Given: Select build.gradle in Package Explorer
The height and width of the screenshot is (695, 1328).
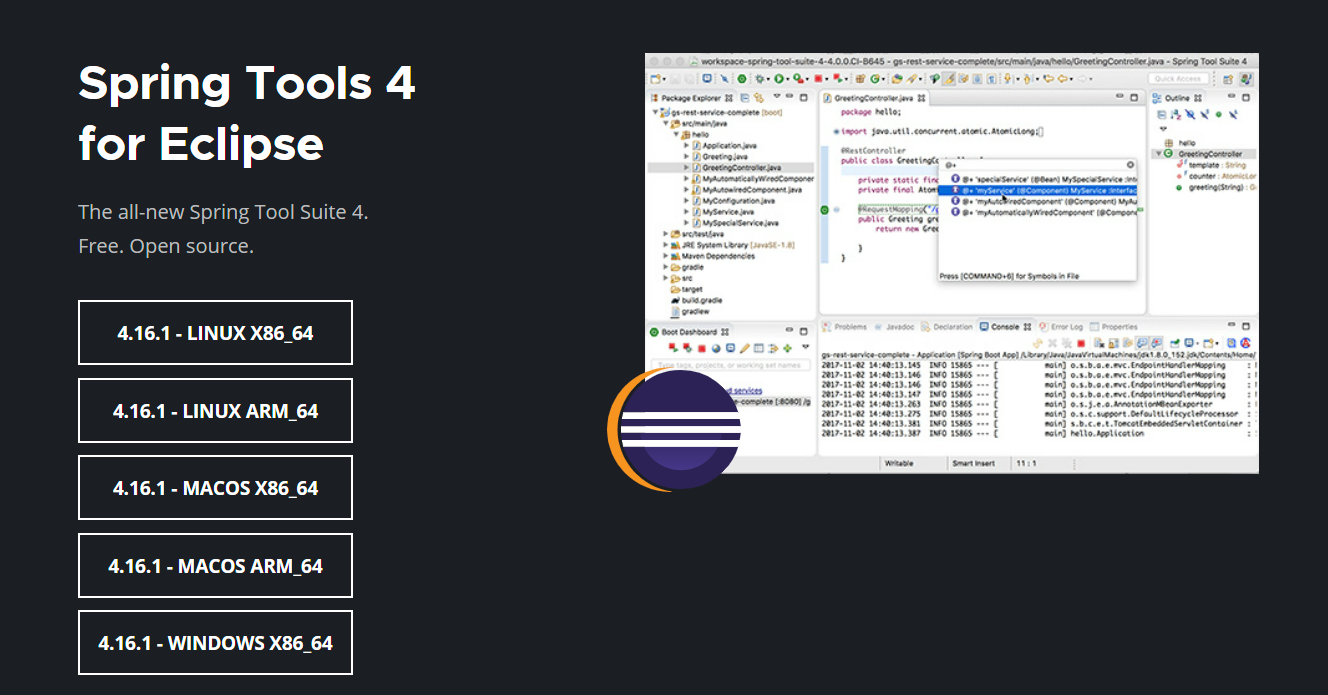Looking at the screenshot, I should pos(701,300).
